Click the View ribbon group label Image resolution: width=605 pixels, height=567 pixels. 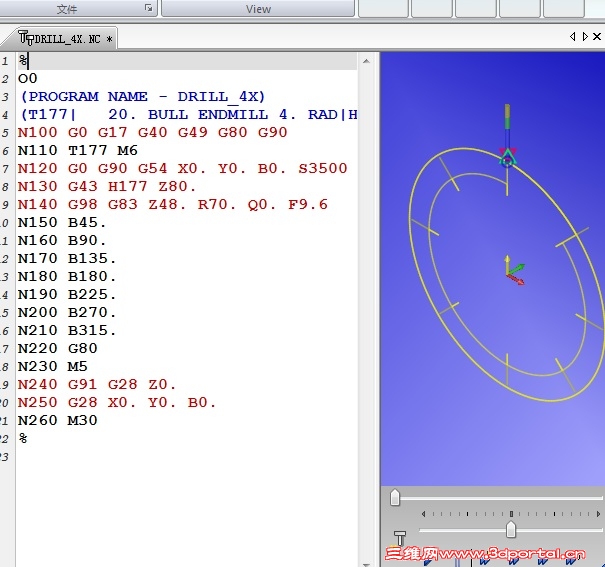[x=258, y=9]
